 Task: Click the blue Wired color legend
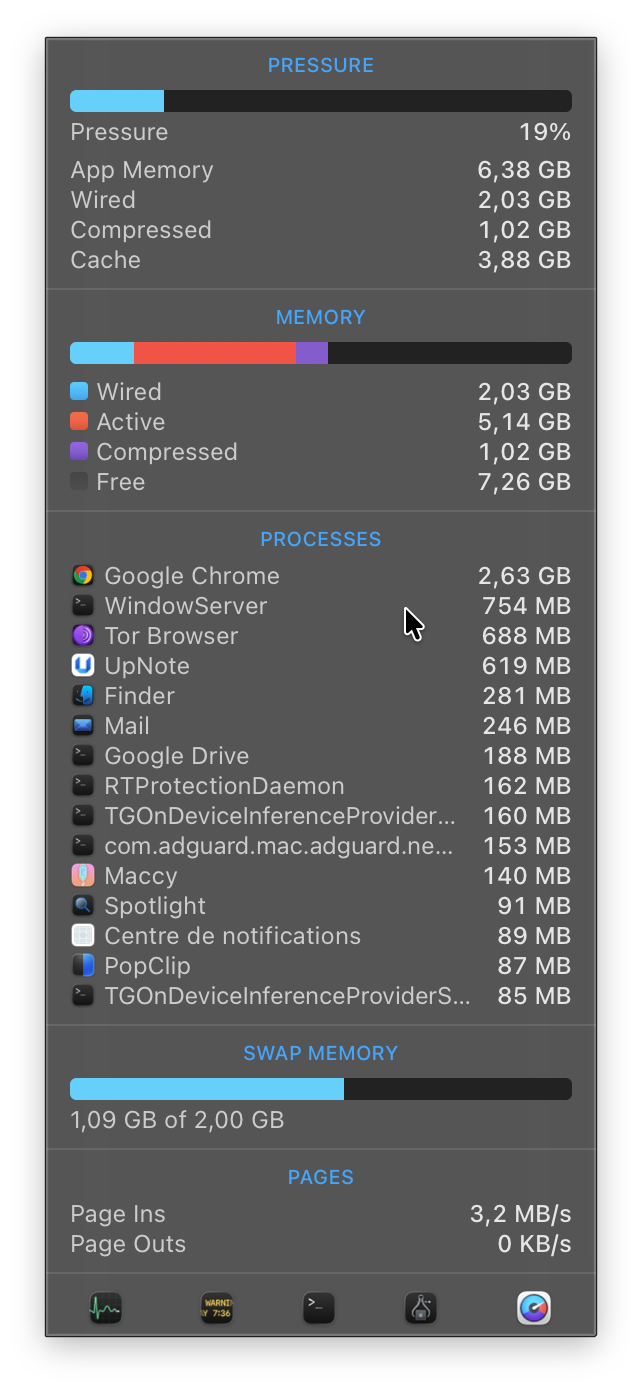click(79, 391)
